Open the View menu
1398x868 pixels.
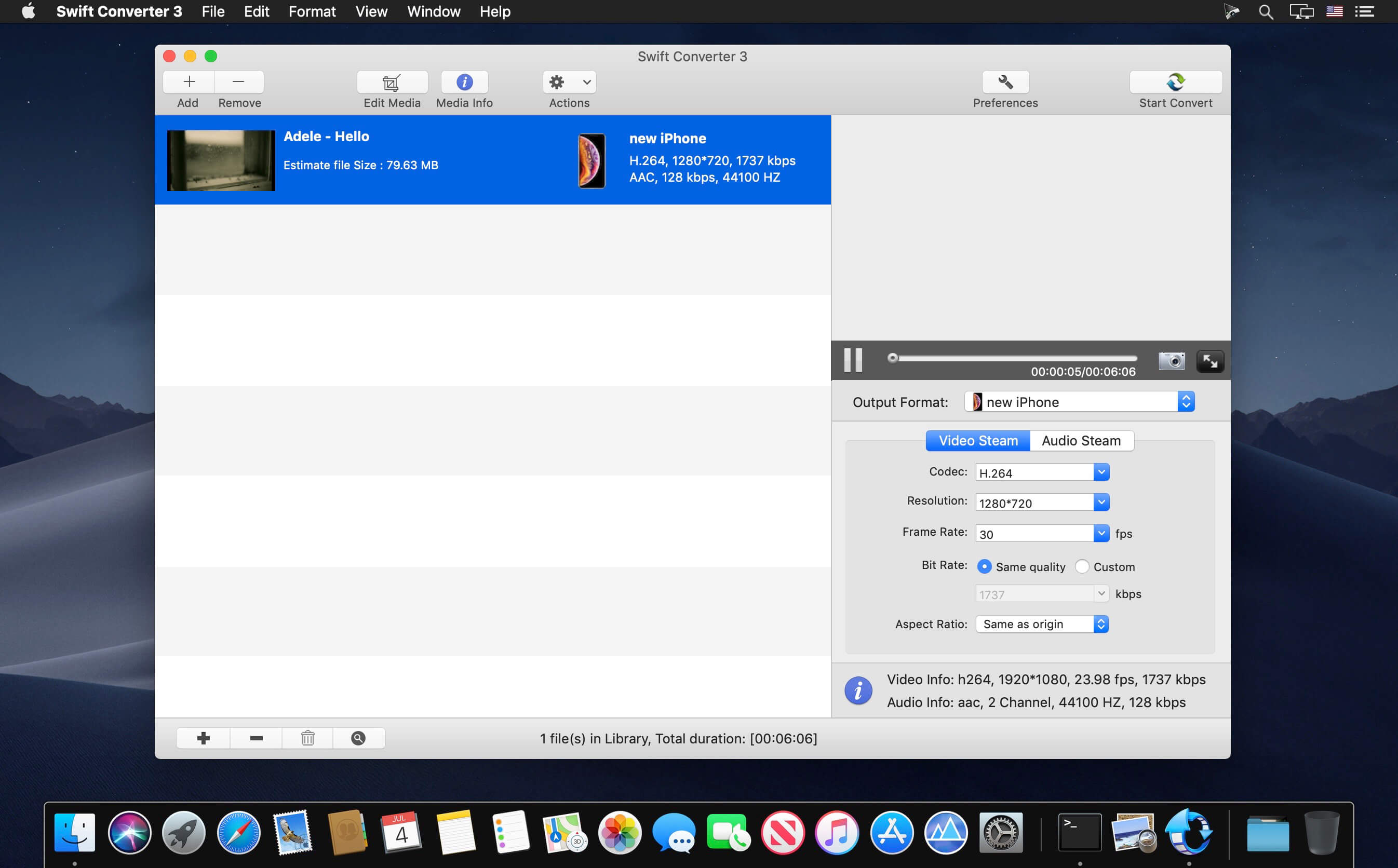pos(371,11)
